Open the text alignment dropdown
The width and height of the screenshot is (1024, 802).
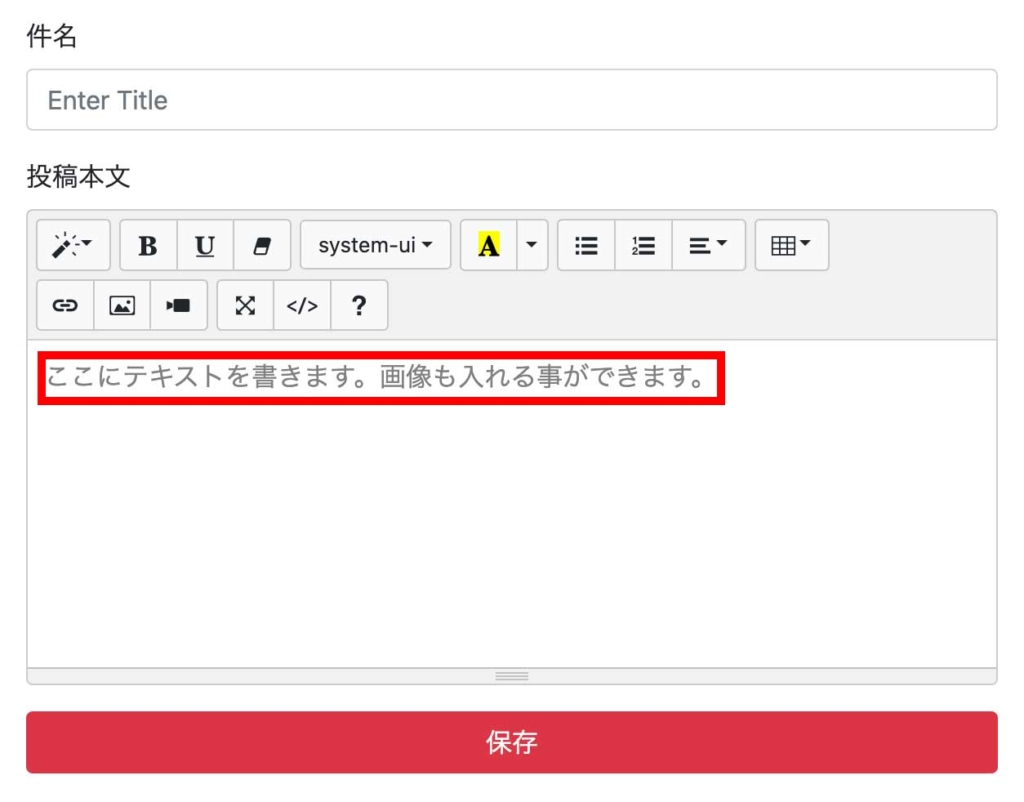pos(709,245)
